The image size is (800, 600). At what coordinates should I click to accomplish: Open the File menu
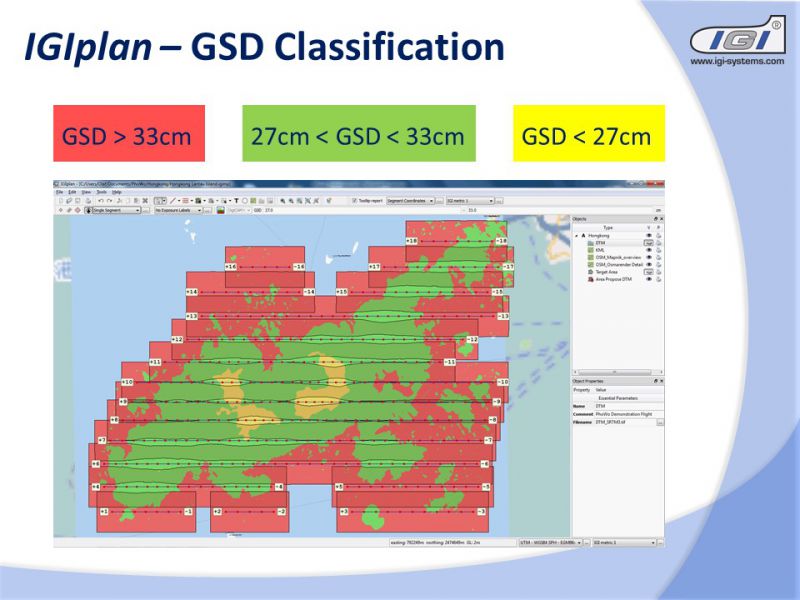click(60, 192)
